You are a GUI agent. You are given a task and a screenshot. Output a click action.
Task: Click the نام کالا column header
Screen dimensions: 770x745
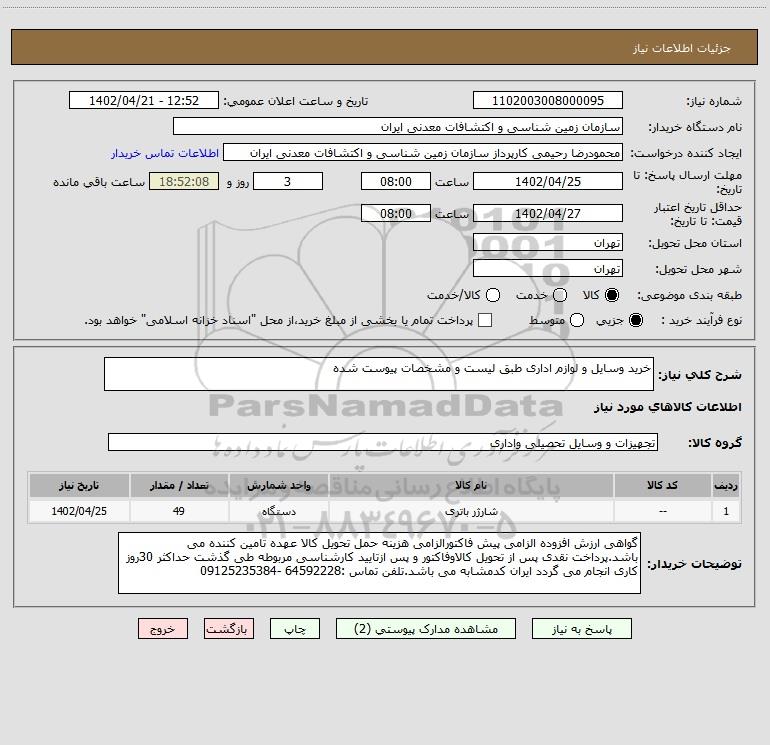pyautogui.click(x=471, y=485)
